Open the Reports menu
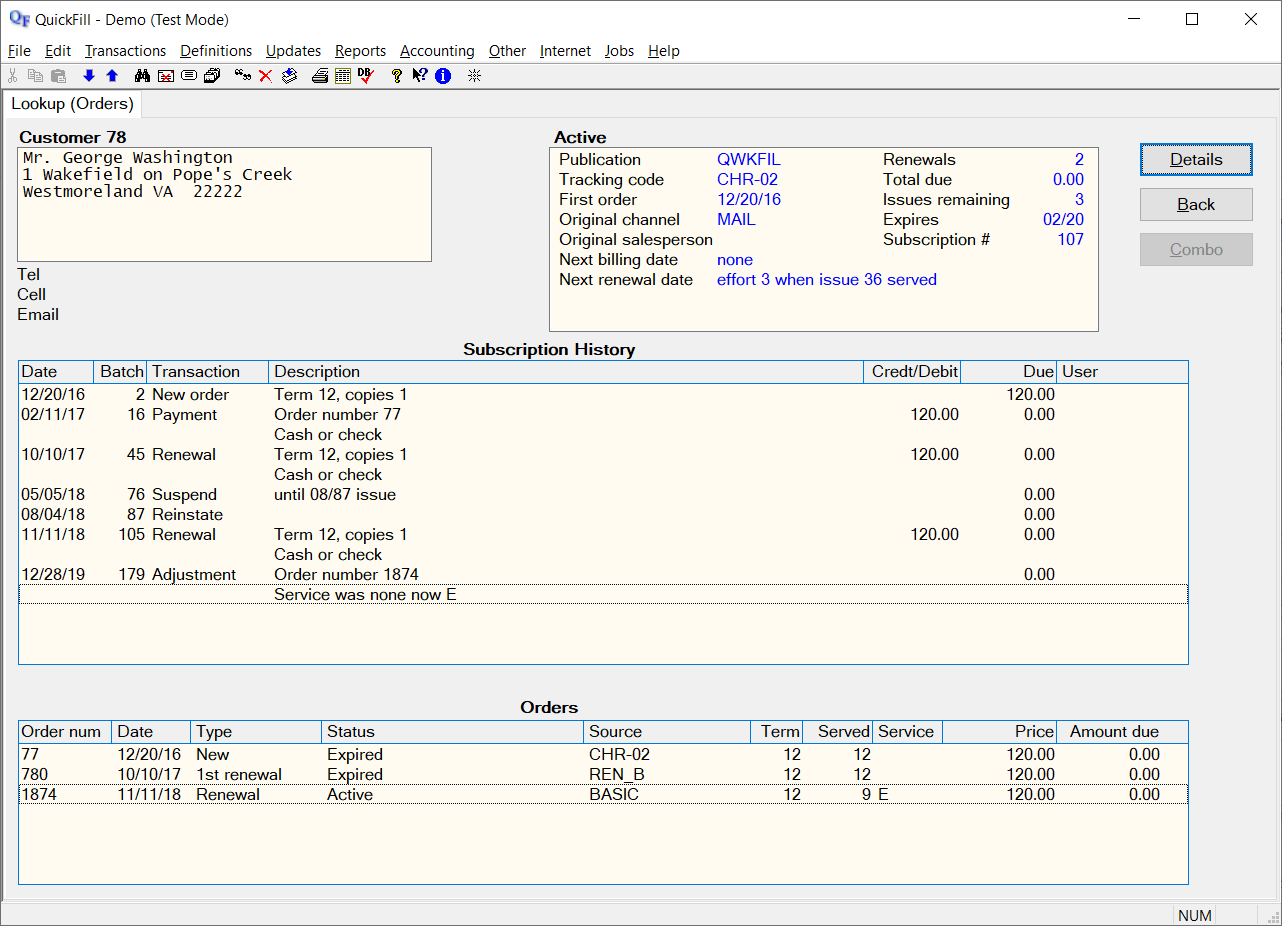The height and width of the screenshot is (926, 1282). coord(360,51)
